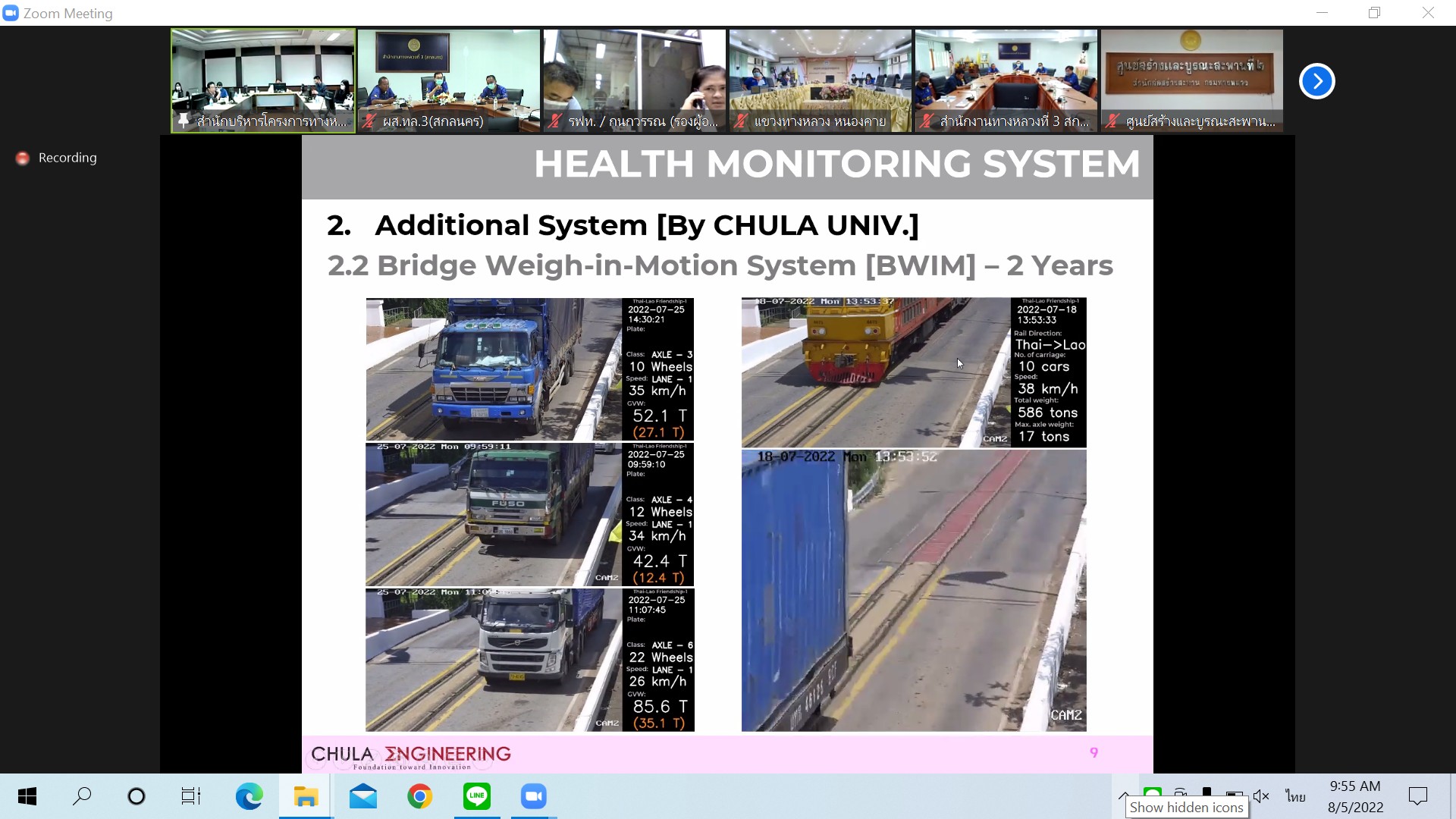Switch the Thai input language indicator

1295,796
